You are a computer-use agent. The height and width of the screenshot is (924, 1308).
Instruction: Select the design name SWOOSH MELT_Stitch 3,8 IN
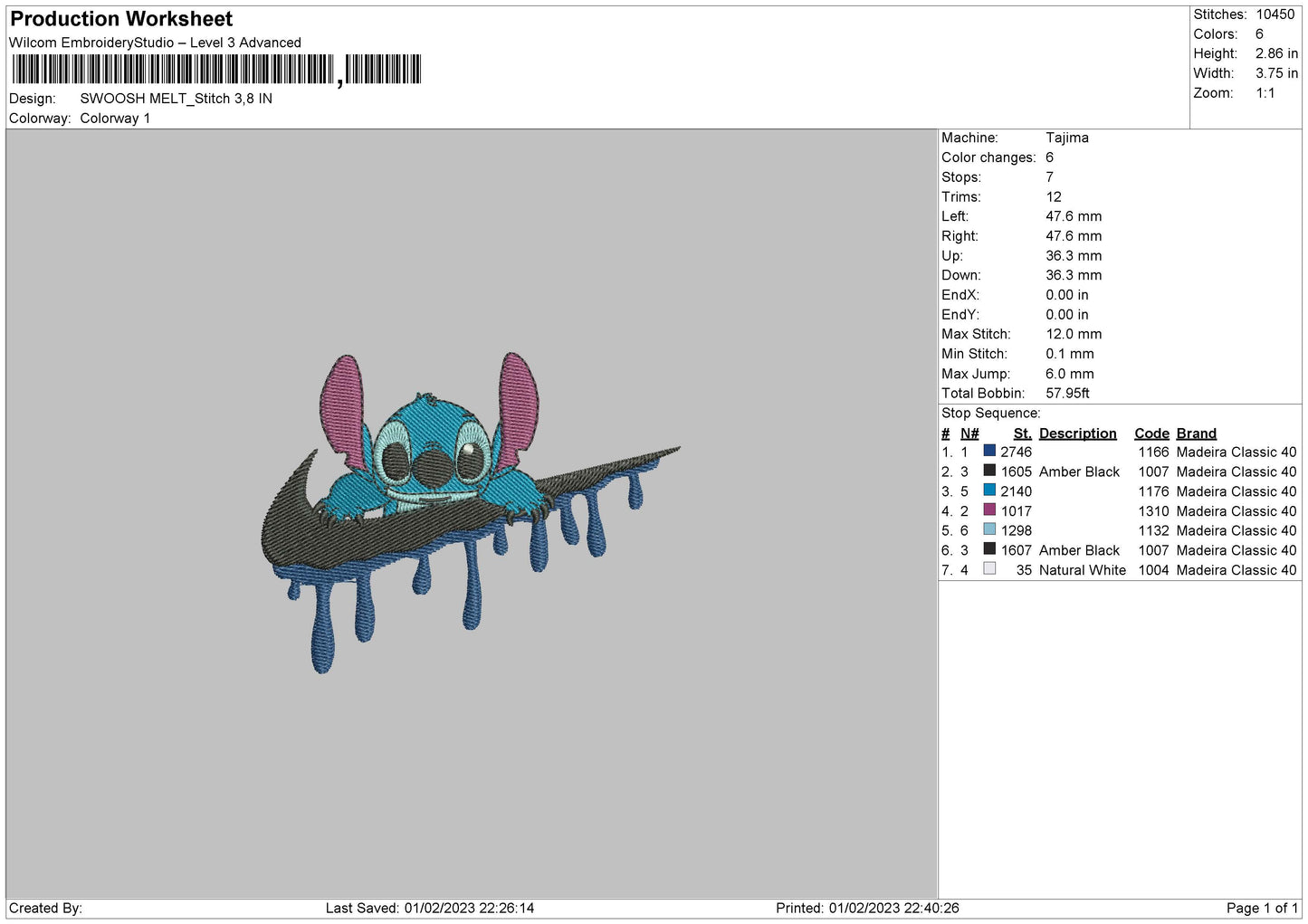[x=176, y=99]
